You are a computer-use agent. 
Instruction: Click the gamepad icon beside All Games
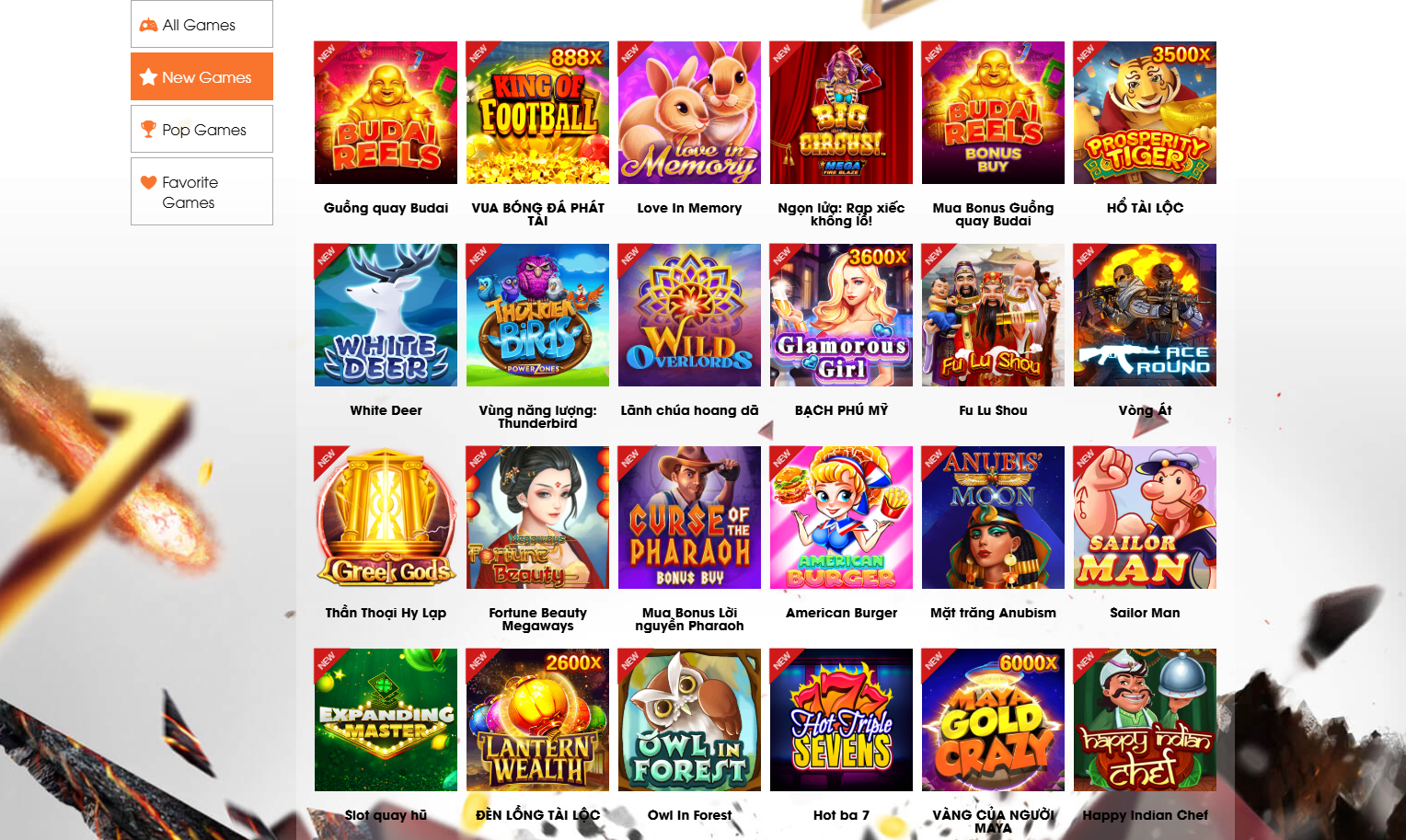[148, 25]
